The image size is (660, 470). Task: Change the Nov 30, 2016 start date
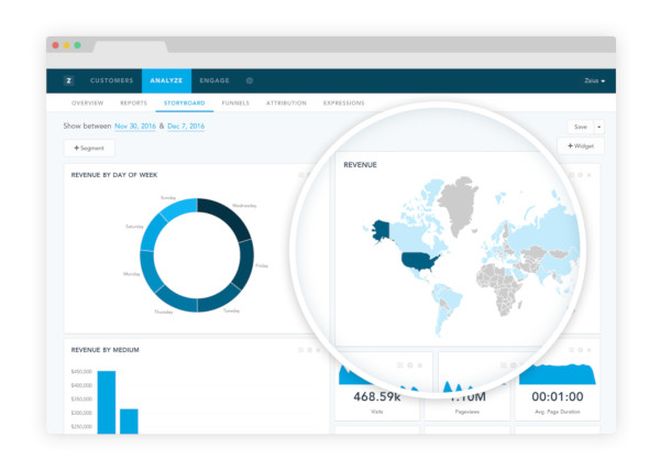click(x=135, y=126)
